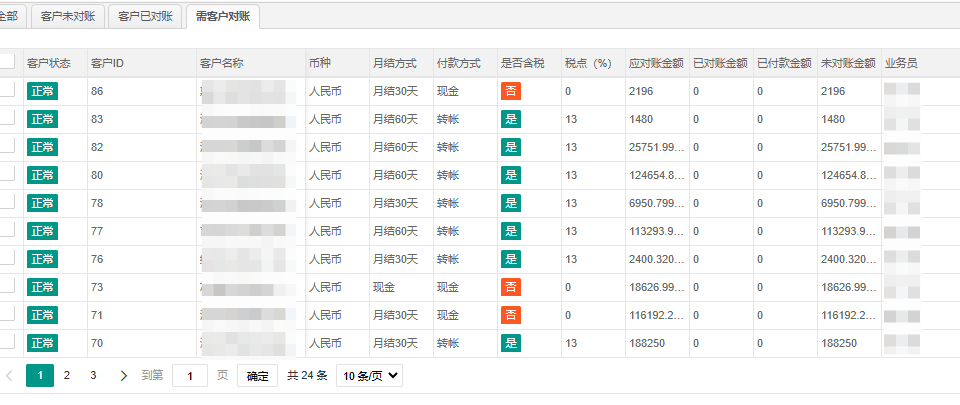Click 应对账金额 value 1480
The width and height of the screenshot is (960, 405).
(x=641, y=119)
